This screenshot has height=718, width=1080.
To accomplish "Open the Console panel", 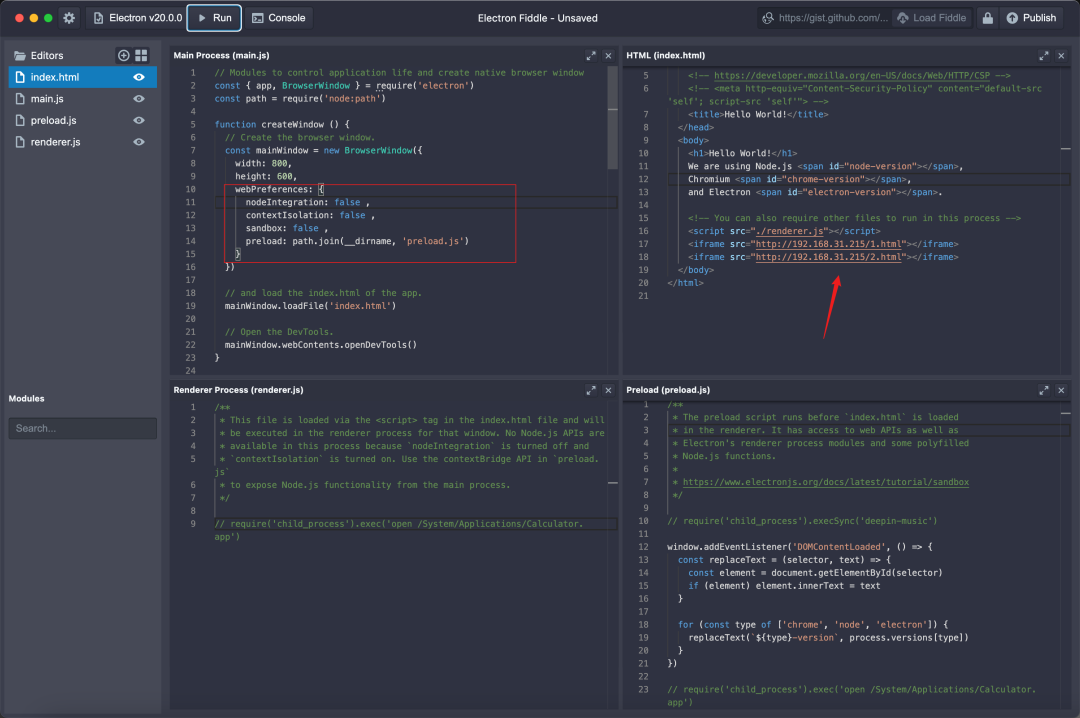I will tap(278, 18).
